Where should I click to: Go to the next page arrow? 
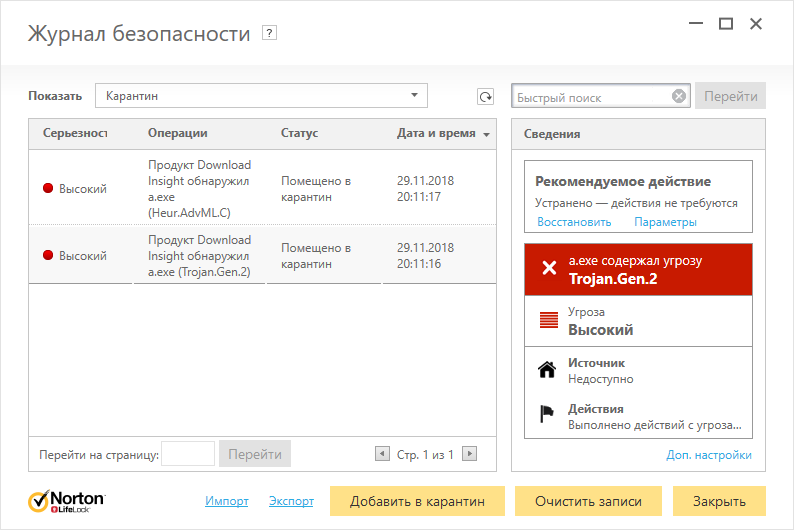469,454
